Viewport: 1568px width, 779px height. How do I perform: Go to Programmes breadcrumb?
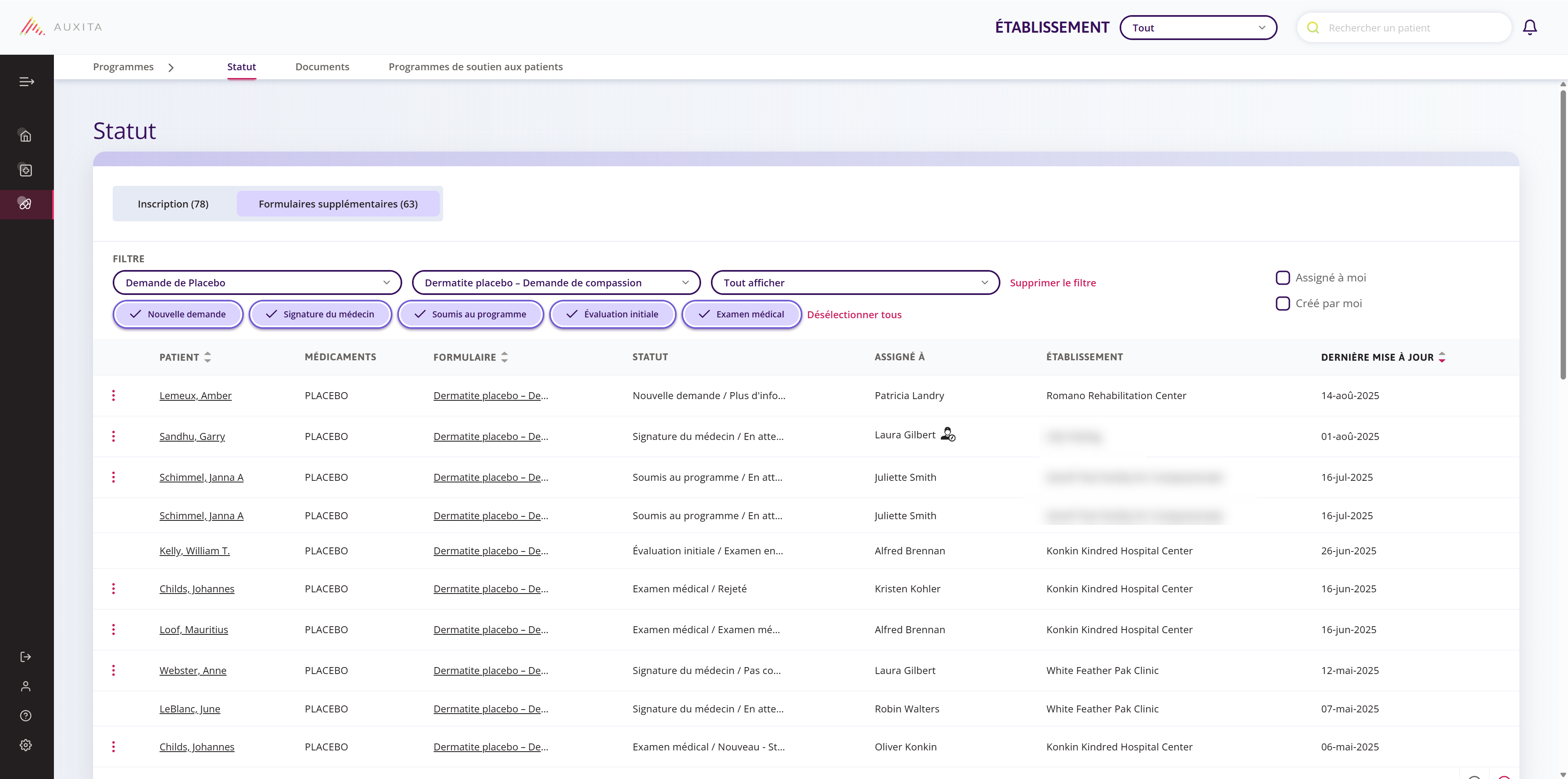(x=123, y=67)
